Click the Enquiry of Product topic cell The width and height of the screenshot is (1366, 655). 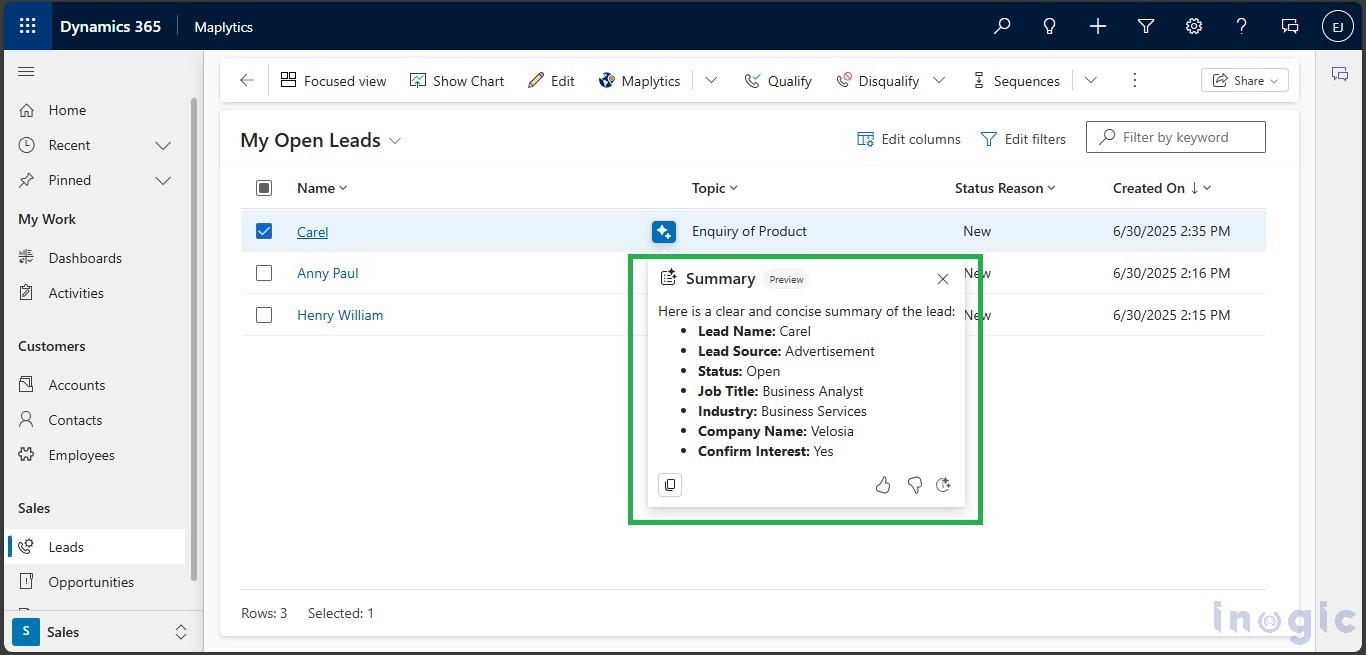[x=749, y=231]
